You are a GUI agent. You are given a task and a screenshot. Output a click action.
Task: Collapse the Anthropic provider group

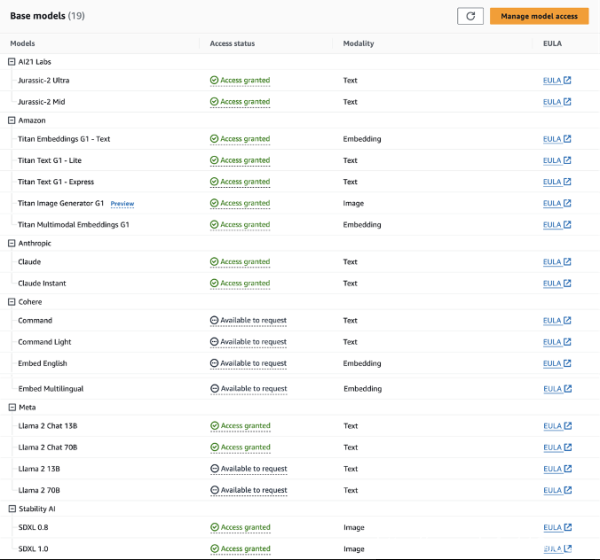[x=12, y=243]
